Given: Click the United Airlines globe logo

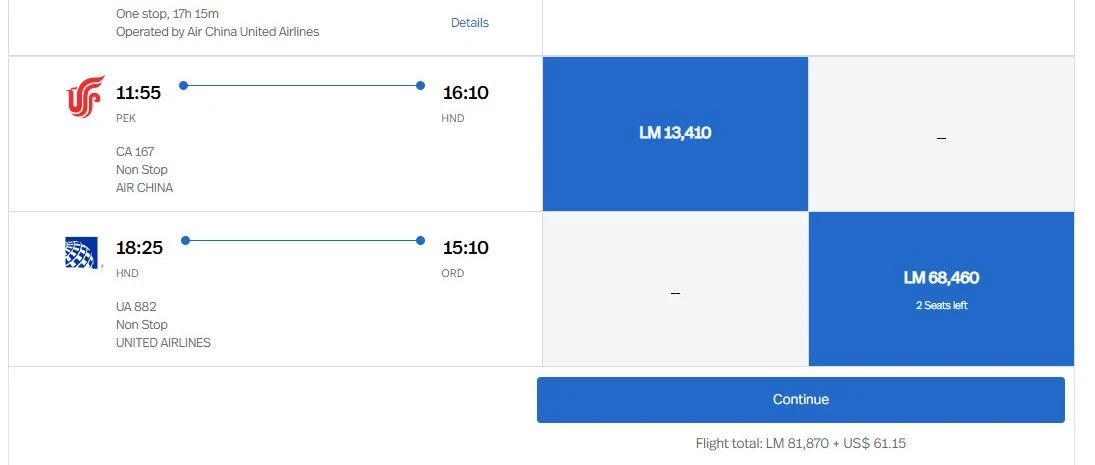Looking at the screenshot, I should (x=83, y=252).
